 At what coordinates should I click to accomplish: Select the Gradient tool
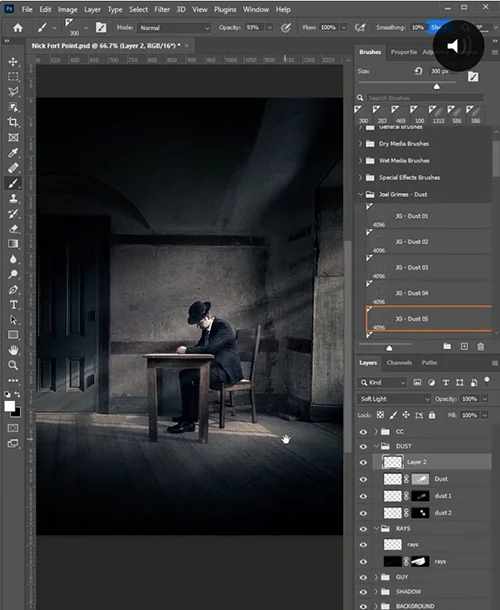coord(13,244)
